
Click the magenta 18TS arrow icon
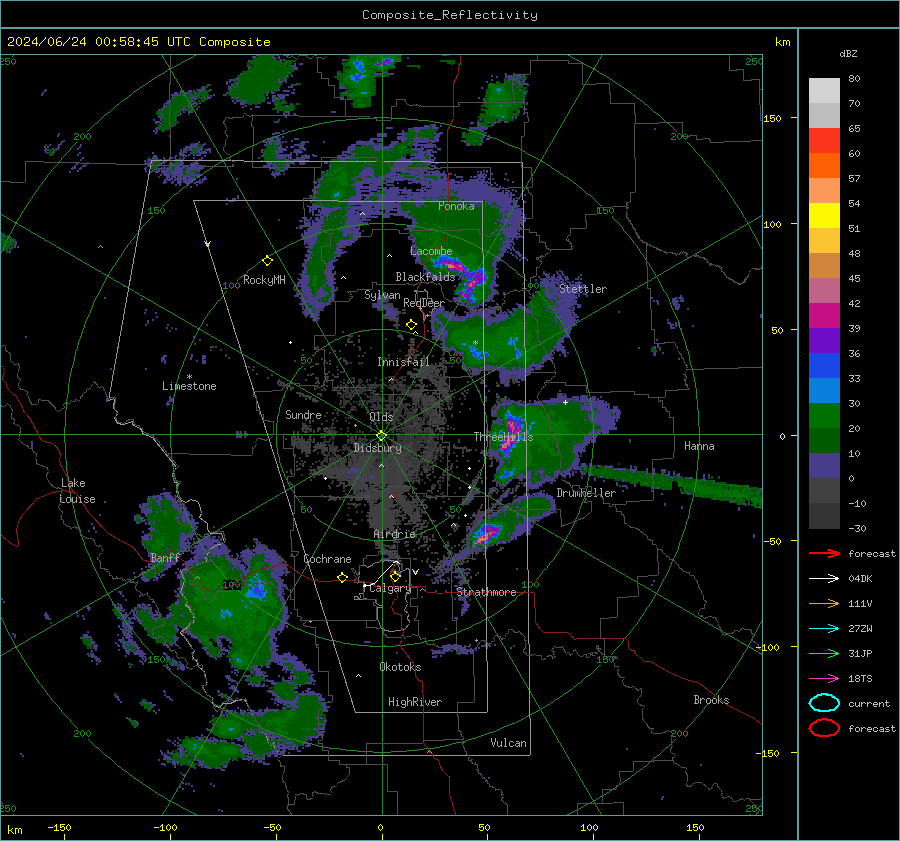[824, 679]
